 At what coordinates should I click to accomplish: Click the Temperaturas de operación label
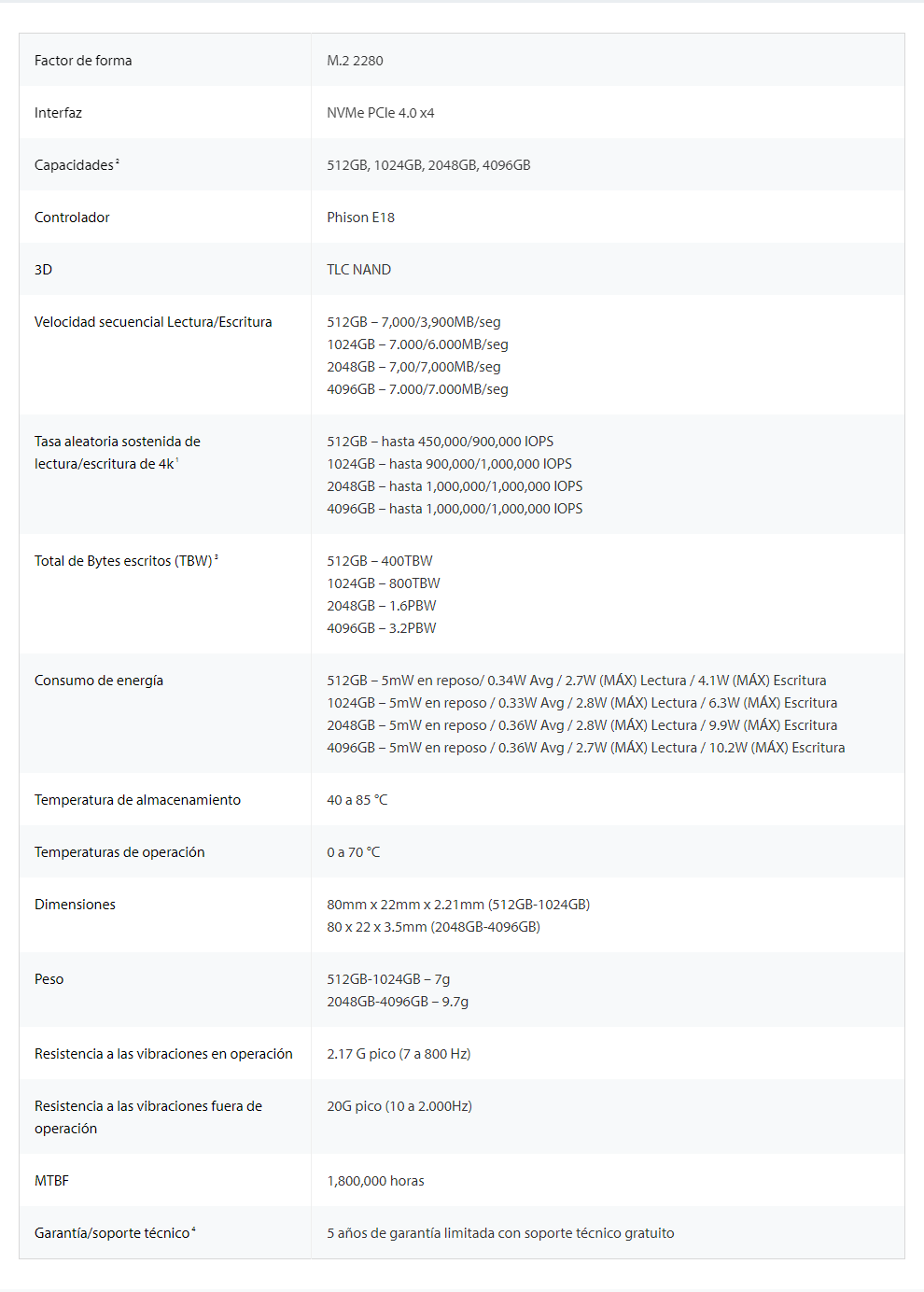(x=119, y=852)
